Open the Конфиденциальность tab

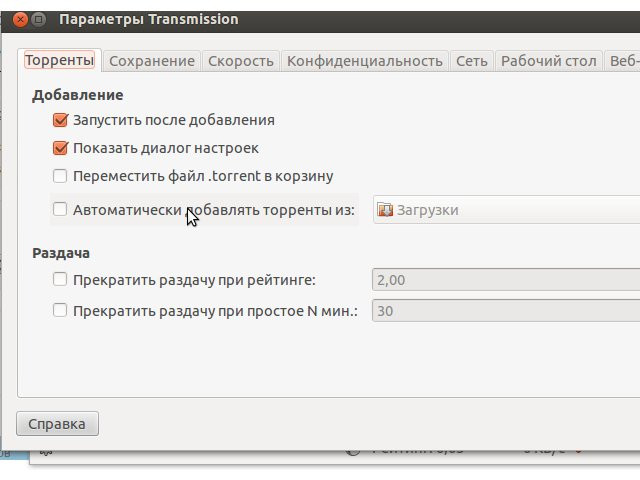pyautogui.click(x=365, y=61)
